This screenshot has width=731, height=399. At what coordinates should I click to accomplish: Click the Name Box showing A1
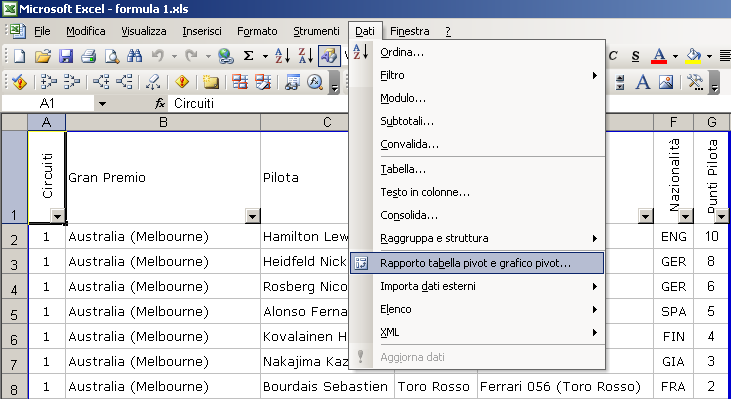coord(48,103)
